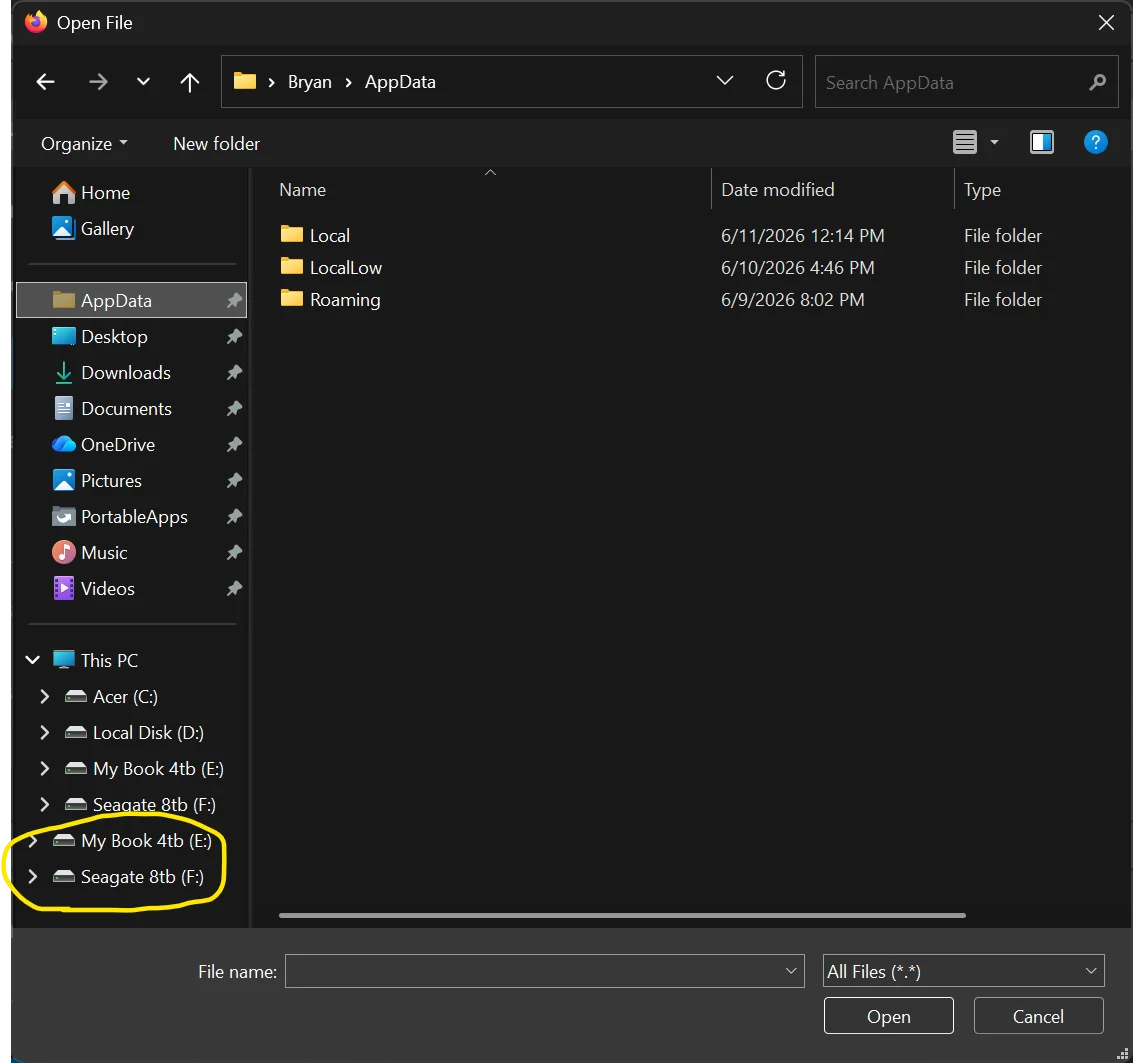The height and width of the screenshot is (1063, 1133).
Task: Click the Firefox icon in title bar
Action: coord(36,22)
